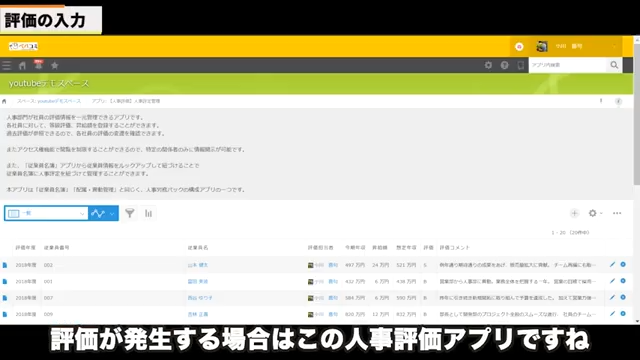The height and width of the screenshot is (360, 640).
Task: Expand the user account dropdown arrow
Action: coord(614,47)
